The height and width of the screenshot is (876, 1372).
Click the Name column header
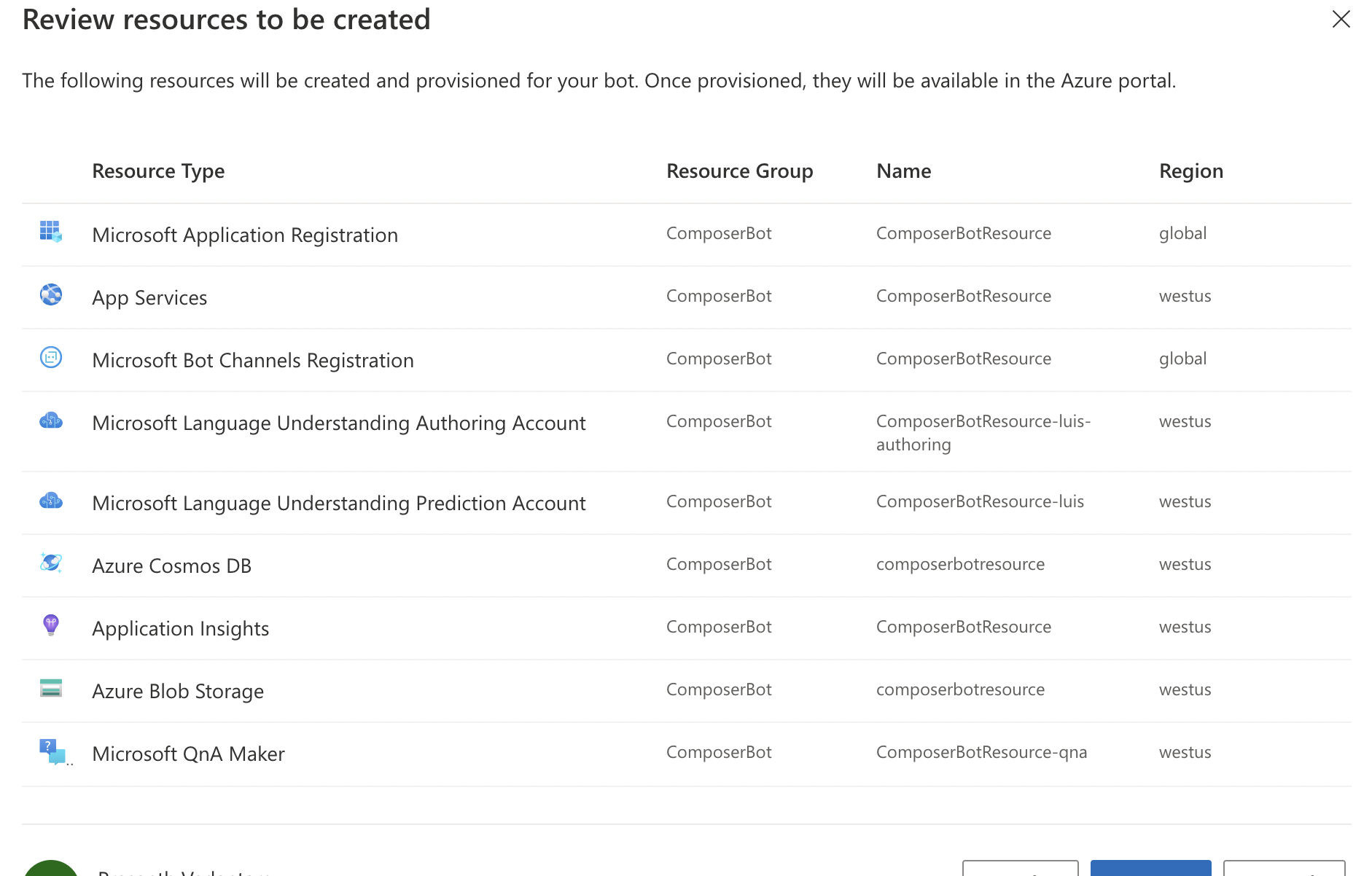tap(903, 171)
